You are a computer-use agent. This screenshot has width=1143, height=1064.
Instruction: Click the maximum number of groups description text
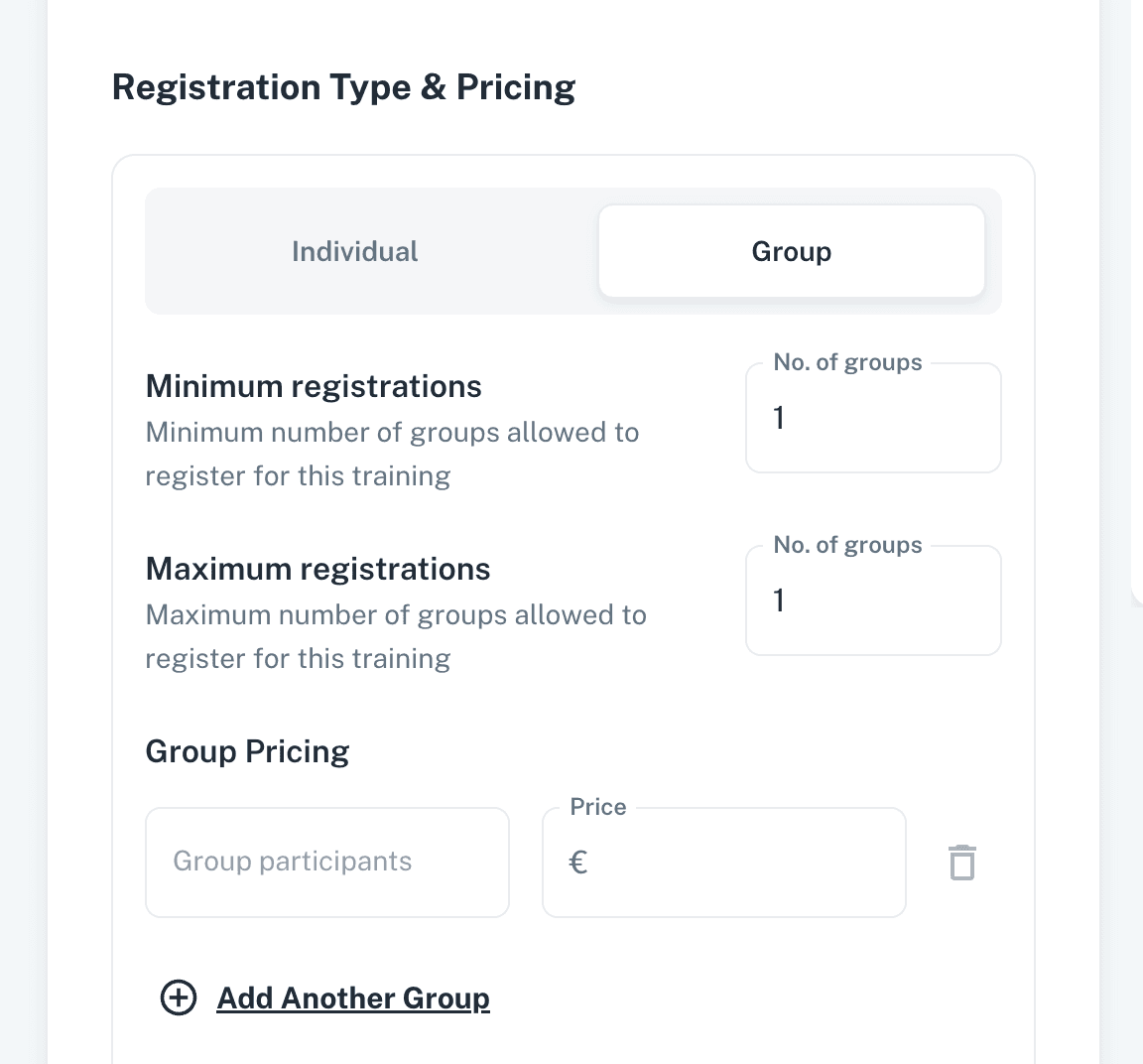396,636
